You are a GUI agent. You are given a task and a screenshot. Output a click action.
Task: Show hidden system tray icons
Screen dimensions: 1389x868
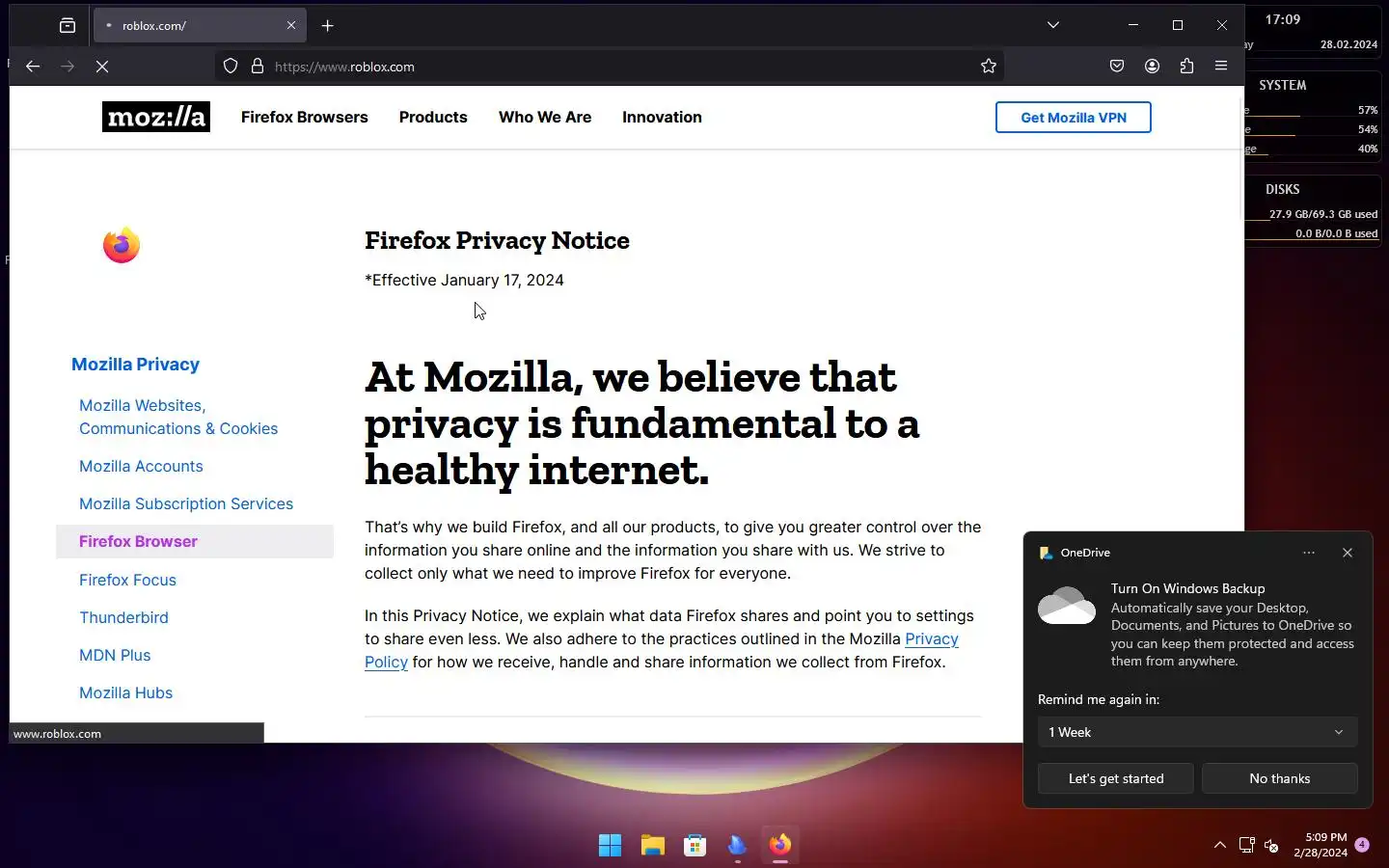pos(1220,845)
